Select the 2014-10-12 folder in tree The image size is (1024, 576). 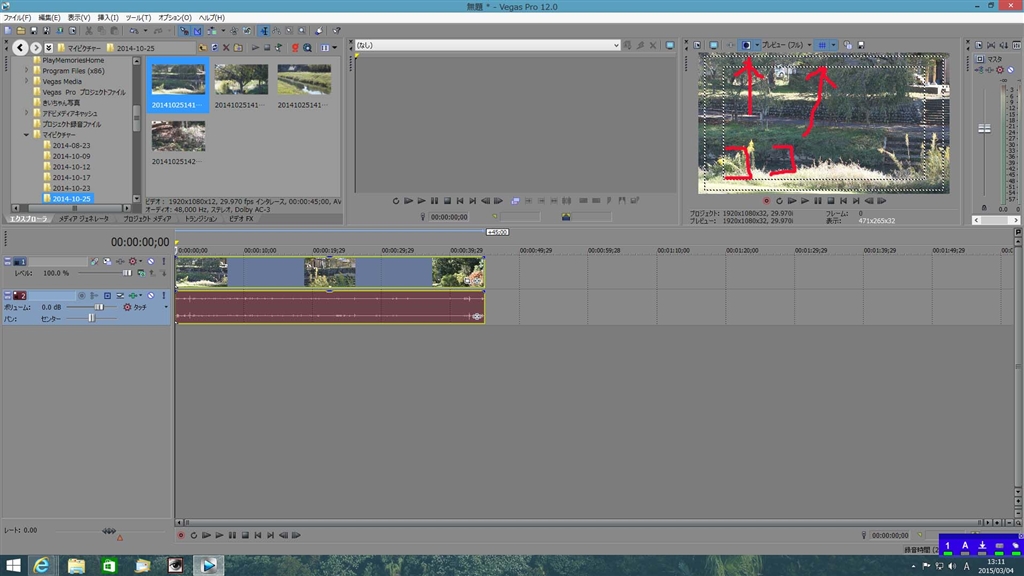coord(71,166)
